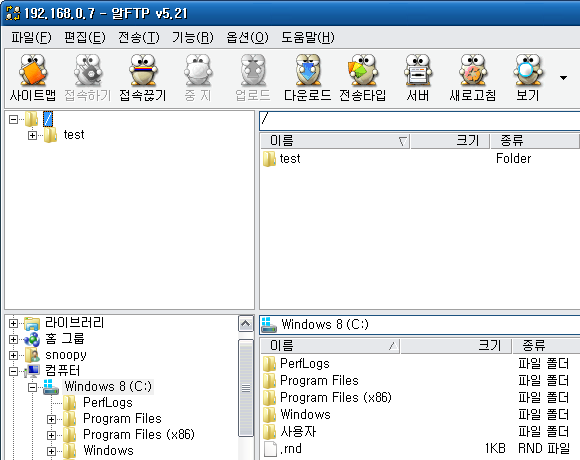
Task: Expand the 라이브러리 tree node
Action: click(x=13, y=324)
